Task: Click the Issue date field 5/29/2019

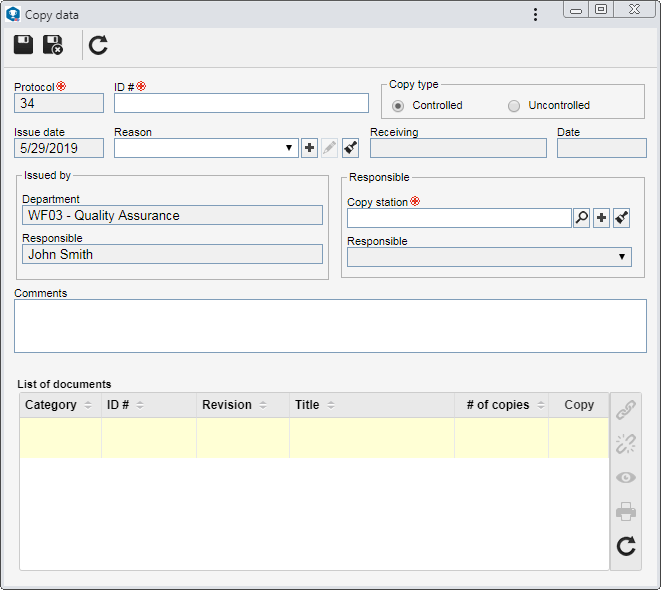Action: (59, 148)
